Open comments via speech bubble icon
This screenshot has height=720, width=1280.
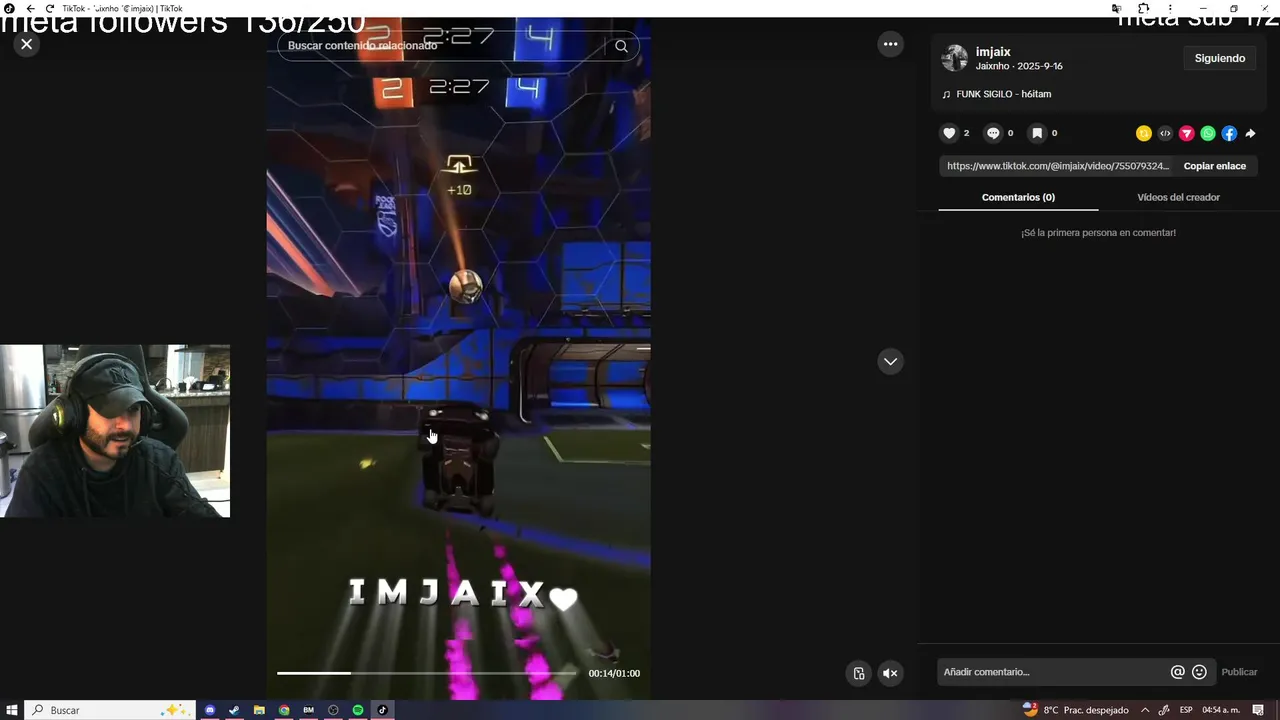point(993,133)
